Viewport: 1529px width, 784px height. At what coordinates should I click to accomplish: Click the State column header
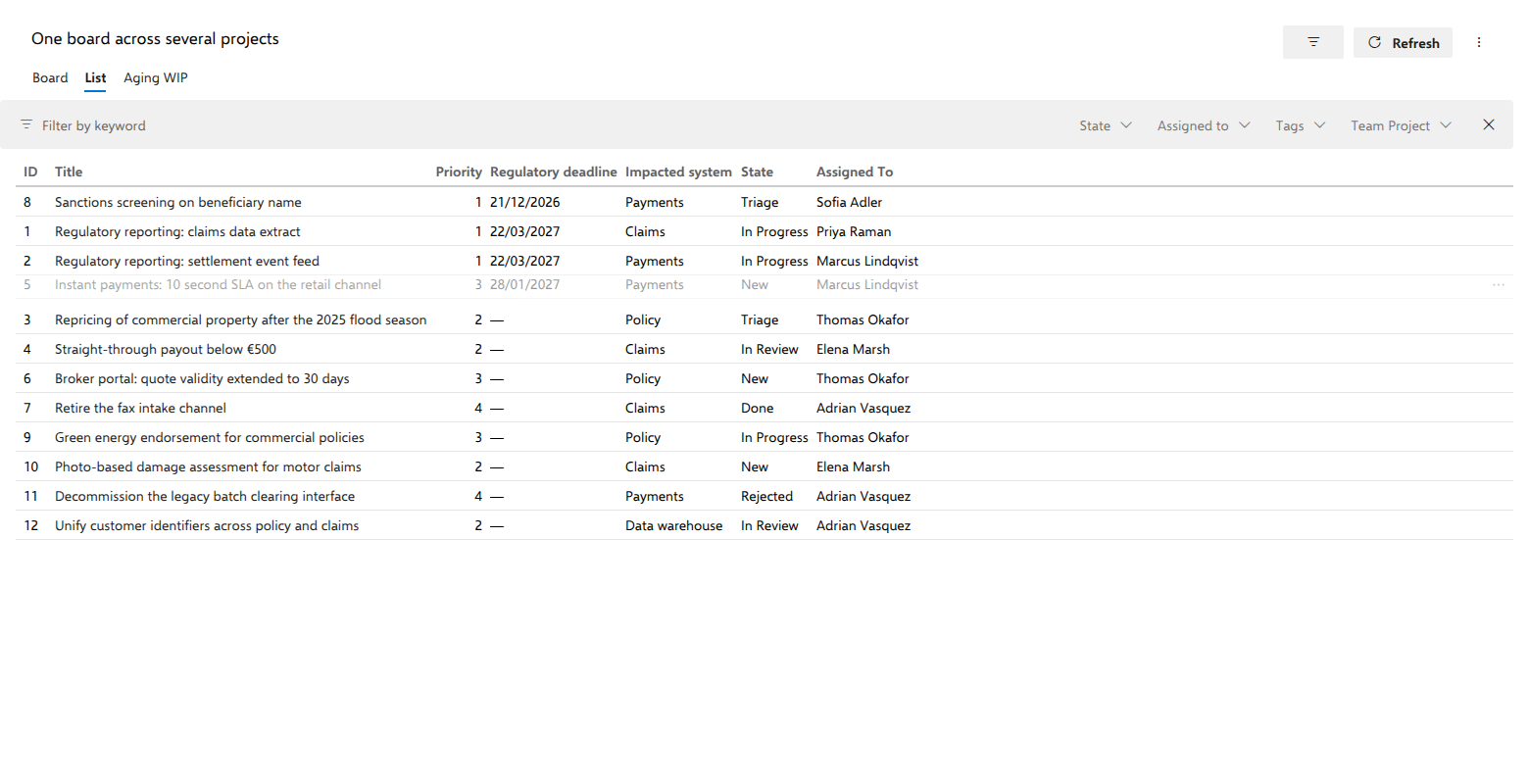pyautogui.click(x=757, y=171)
